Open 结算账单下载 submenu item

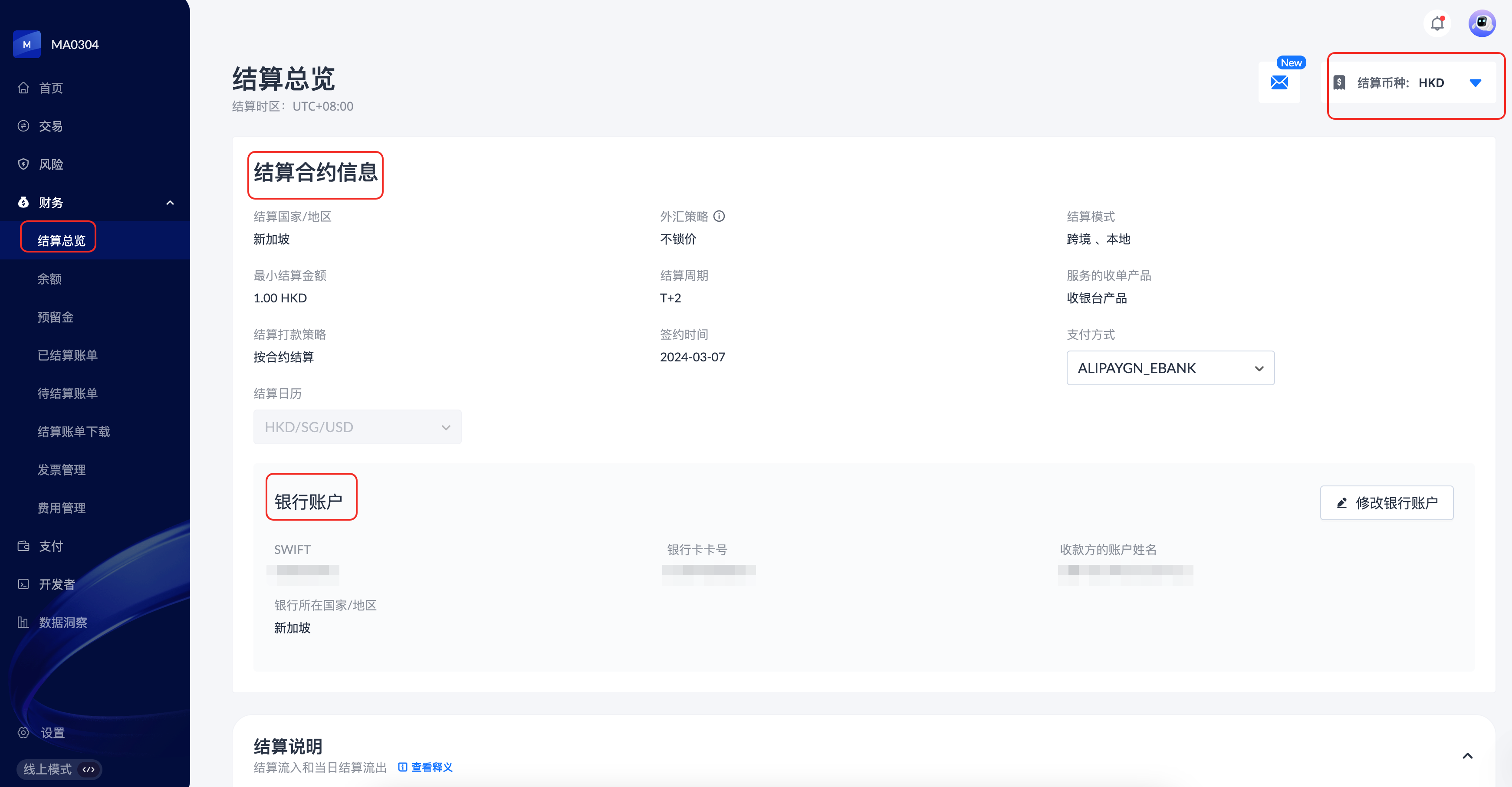pos(73,431)
